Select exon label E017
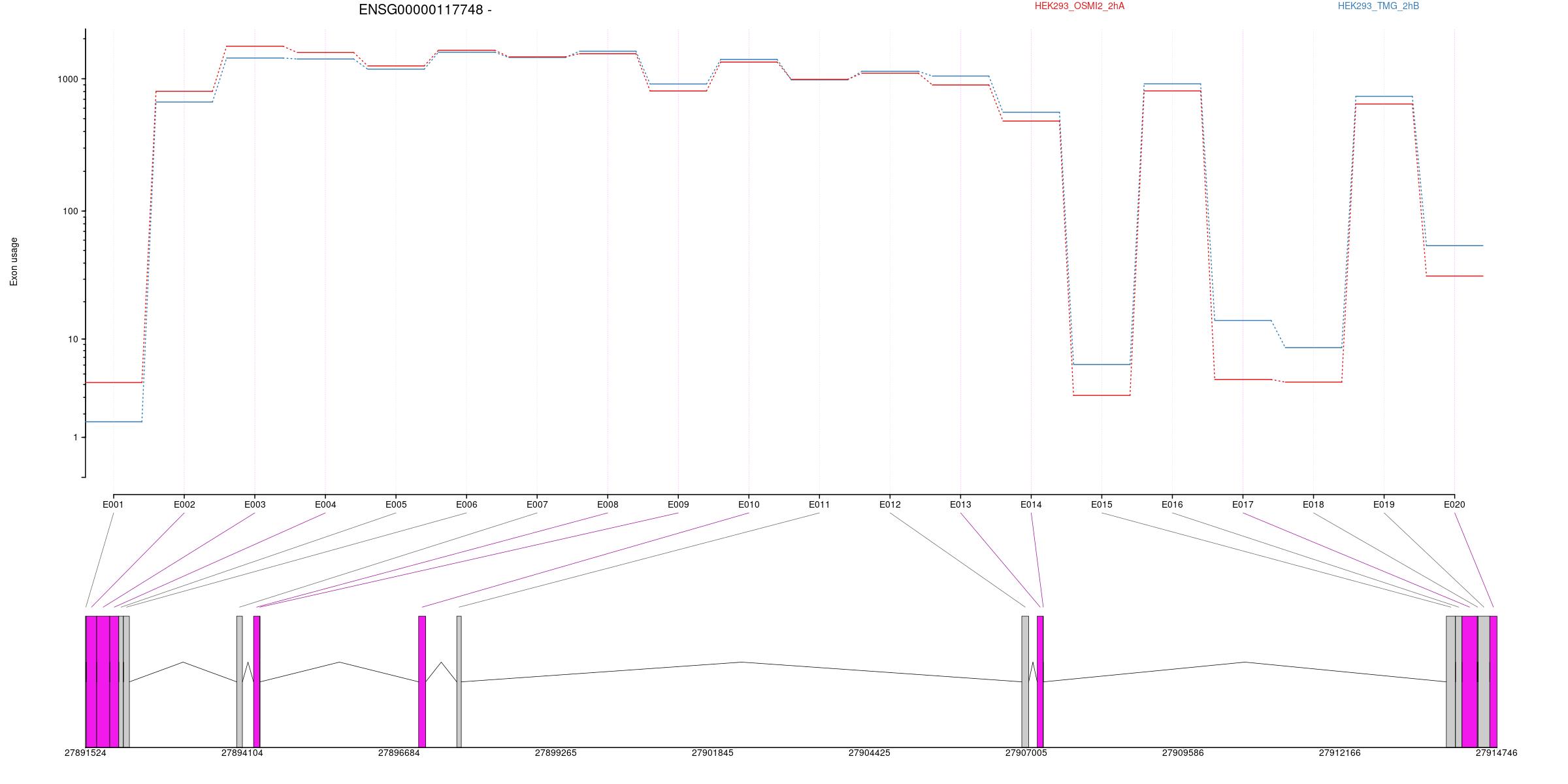Image resolution: width=1568 pixels, height=784 pixels. [1243, 504]
